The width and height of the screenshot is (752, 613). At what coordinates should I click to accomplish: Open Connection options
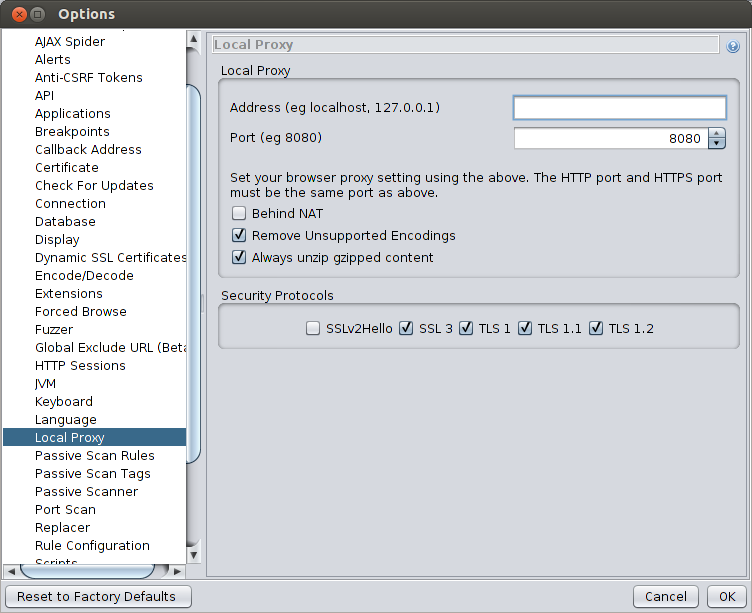tap(70, 203)
